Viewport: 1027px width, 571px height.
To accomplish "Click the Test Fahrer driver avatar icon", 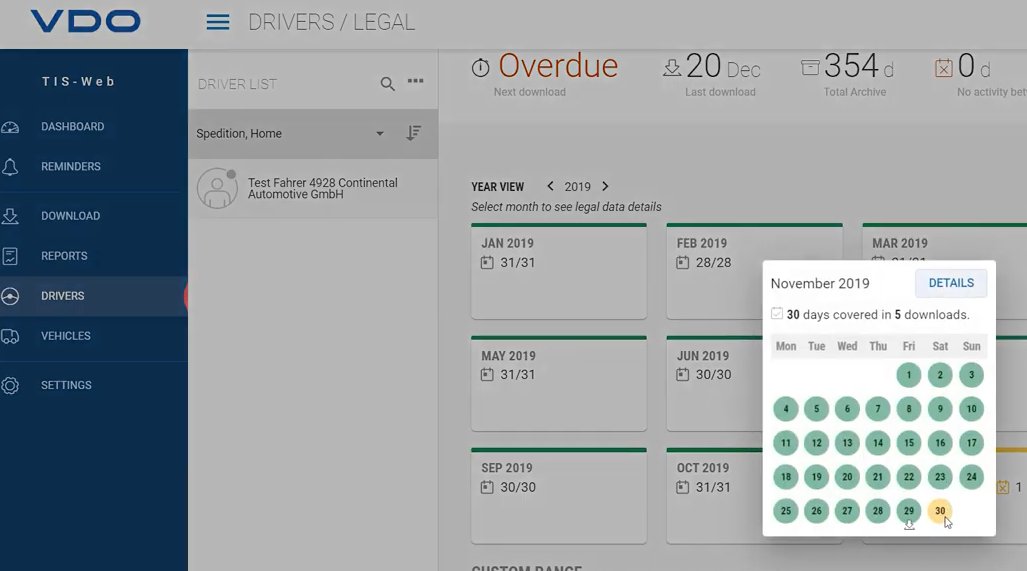I will (217, 188).
